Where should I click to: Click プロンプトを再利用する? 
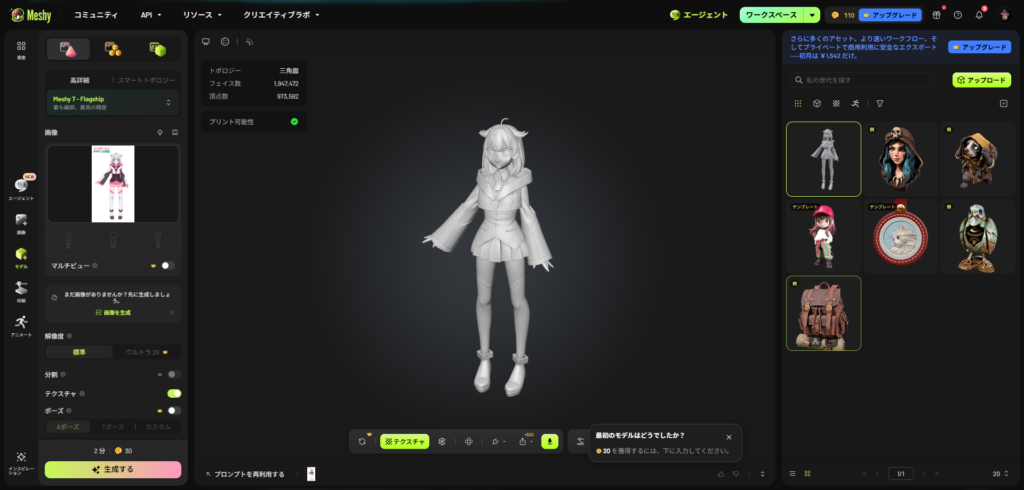[x=245, y=474]
